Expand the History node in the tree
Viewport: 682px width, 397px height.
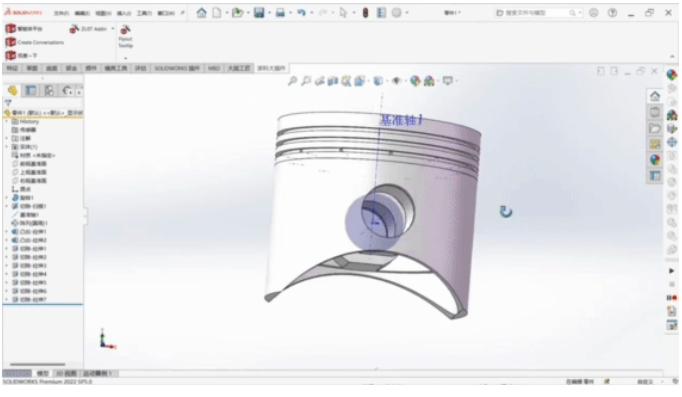coord(7,122)
